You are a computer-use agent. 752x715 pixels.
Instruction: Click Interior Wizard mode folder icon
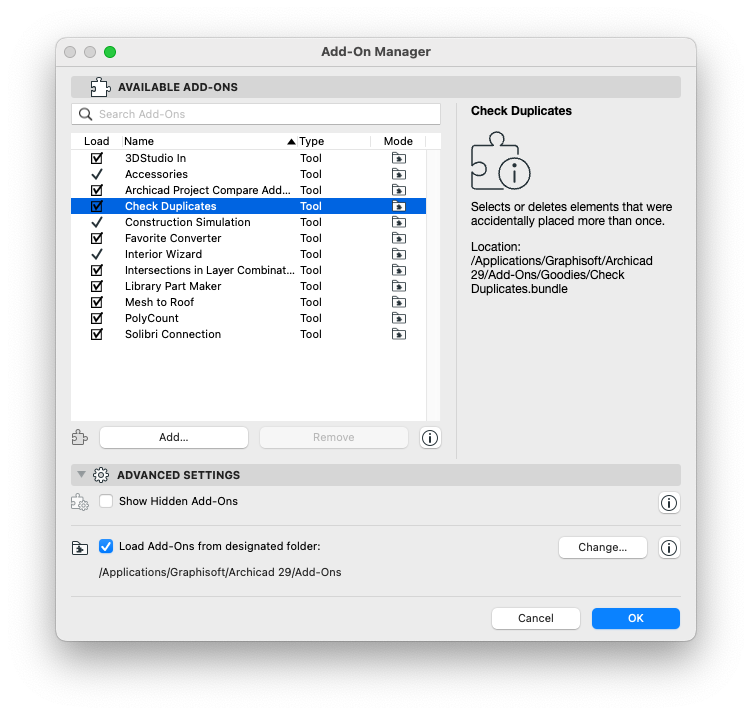coord(399,254)
